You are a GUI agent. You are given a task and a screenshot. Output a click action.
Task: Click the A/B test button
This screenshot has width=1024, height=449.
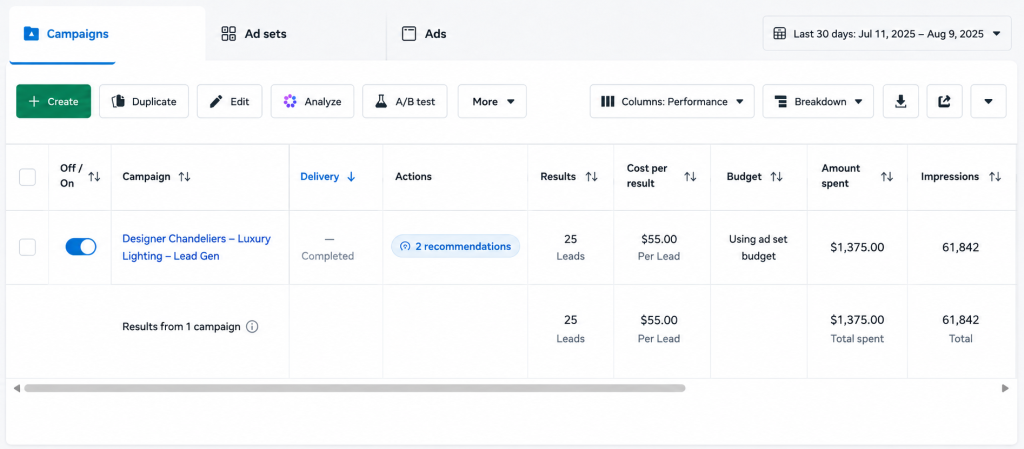click(x=405, y=101)
